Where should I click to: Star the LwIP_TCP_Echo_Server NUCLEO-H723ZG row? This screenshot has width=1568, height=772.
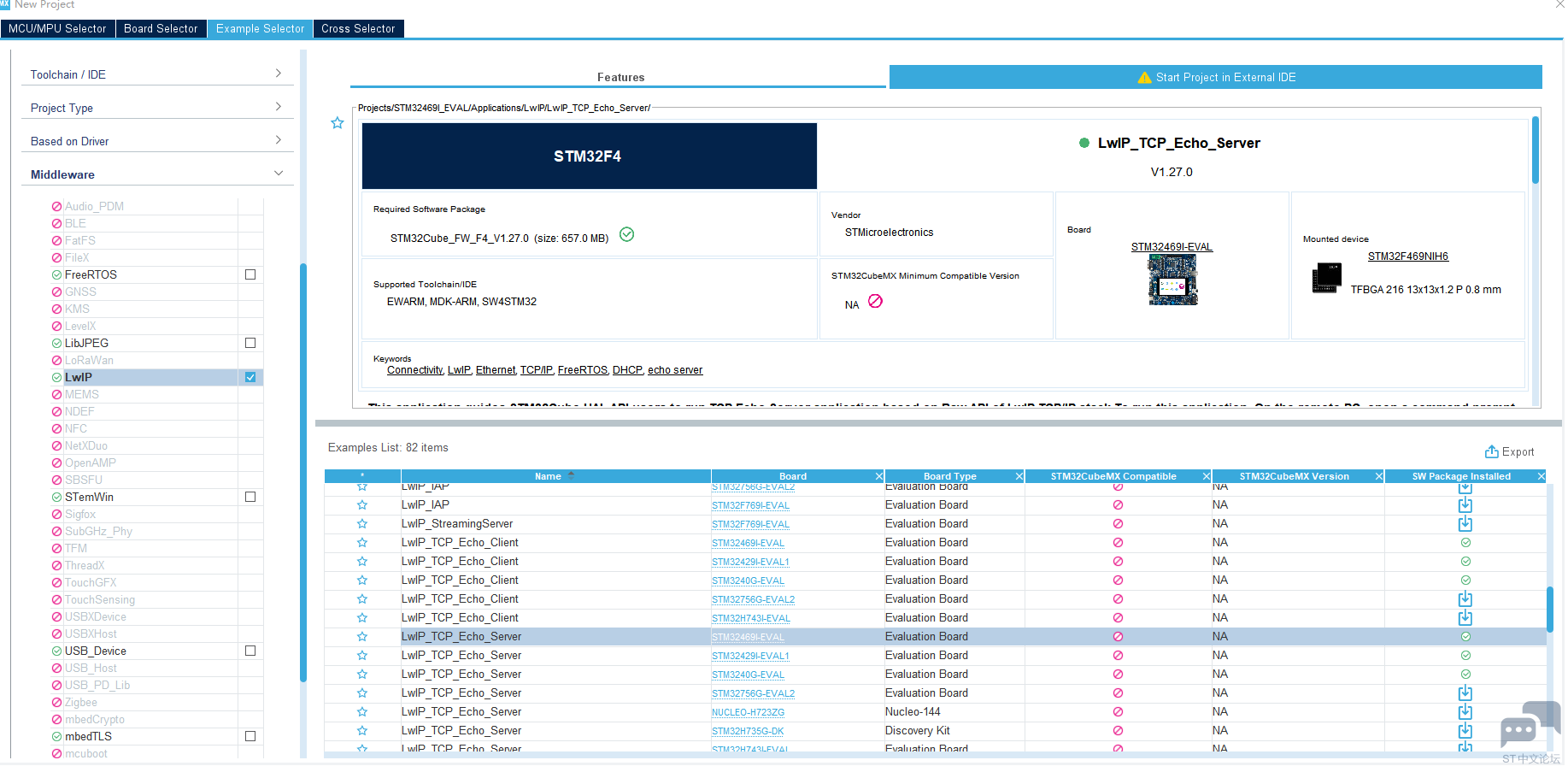coord(362,711)
